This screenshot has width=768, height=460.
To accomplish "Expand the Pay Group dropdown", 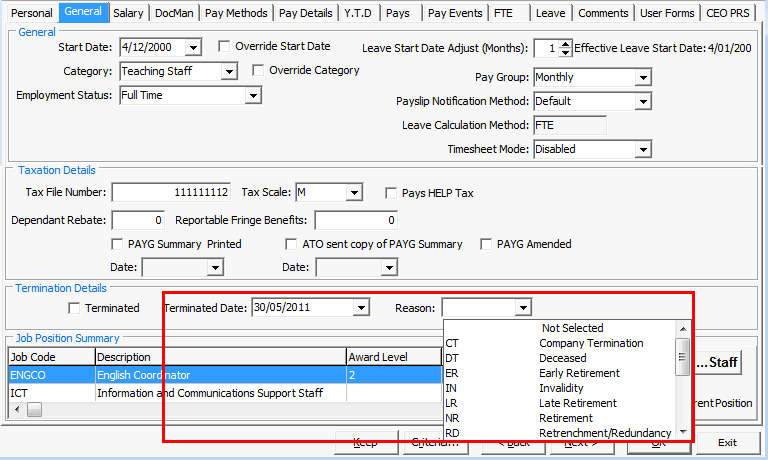I will (643, 77).
